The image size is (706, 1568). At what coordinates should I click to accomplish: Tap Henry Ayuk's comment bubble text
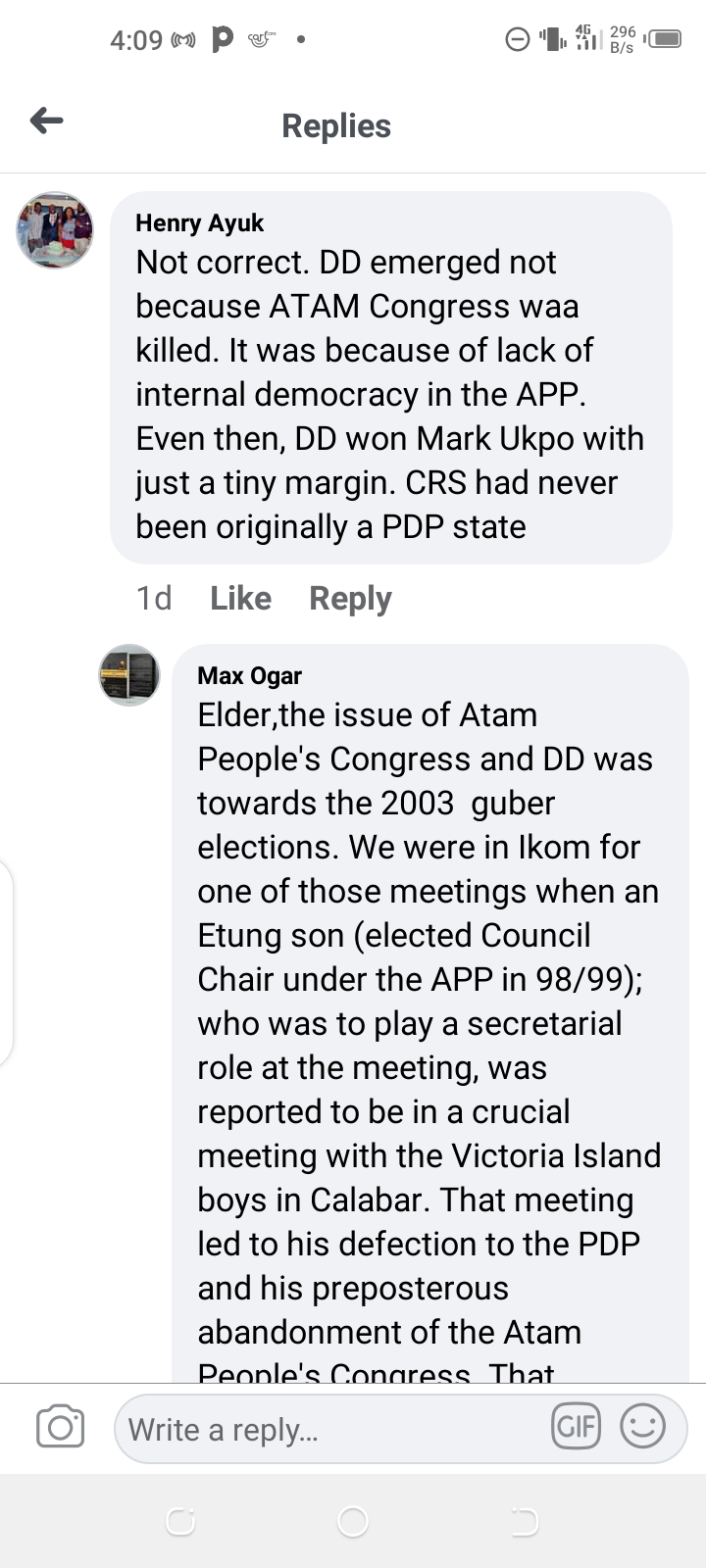[389, 395]
